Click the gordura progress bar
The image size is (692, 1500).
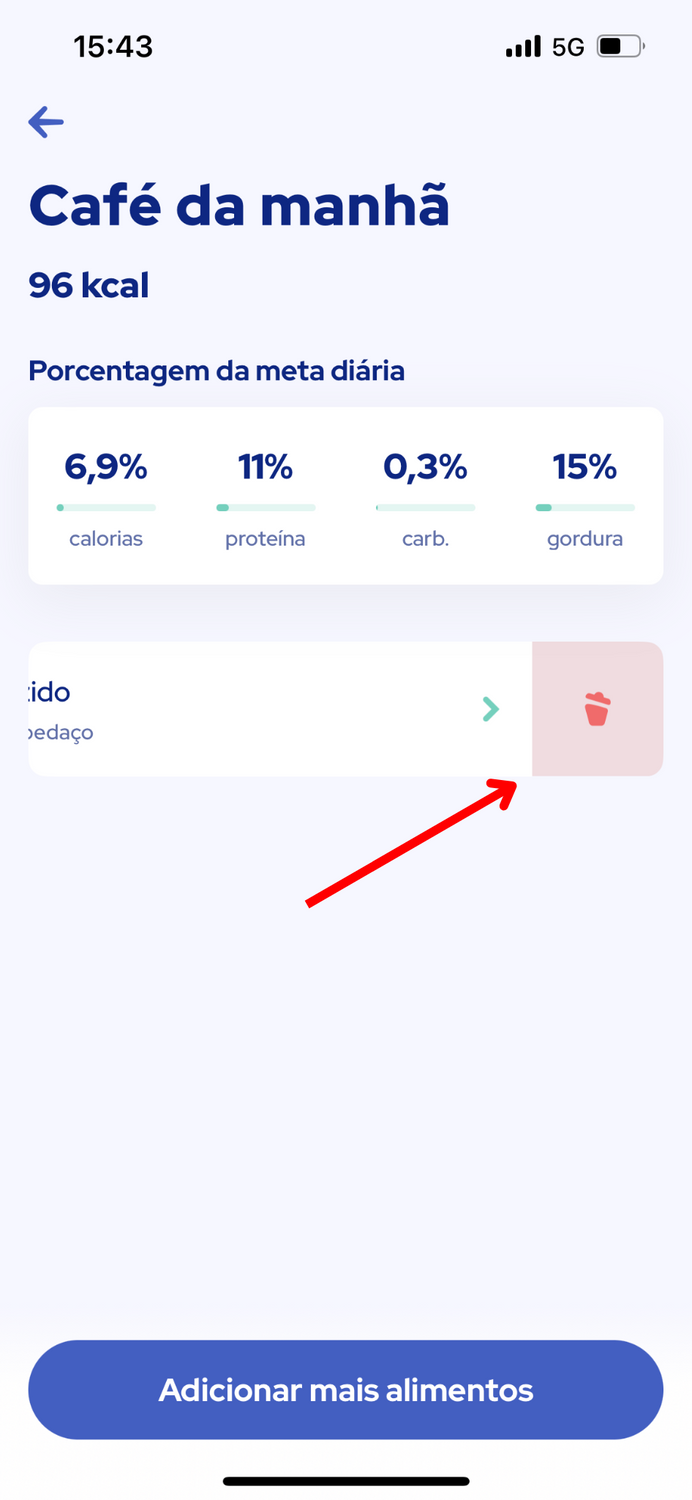[585, 508]
